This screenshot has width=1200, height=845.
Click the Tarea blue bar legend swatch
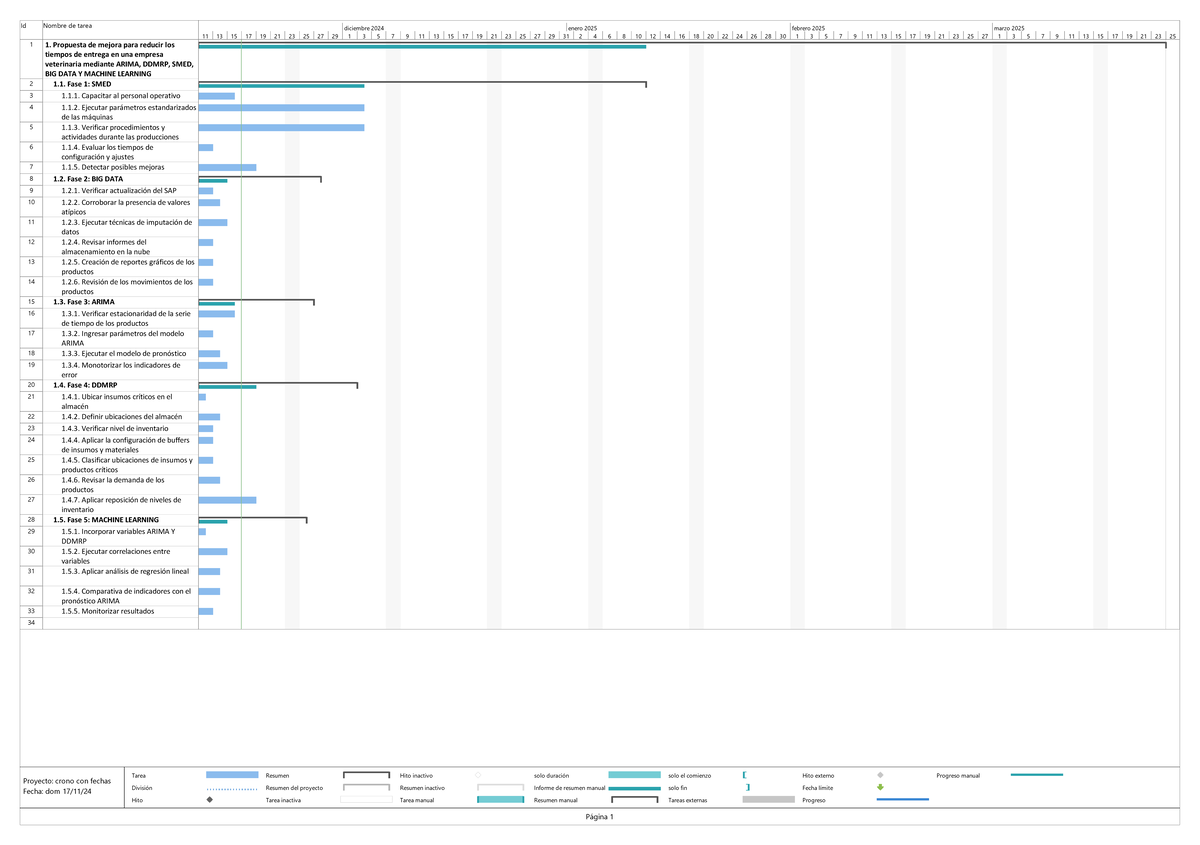[x=231, y=775]
